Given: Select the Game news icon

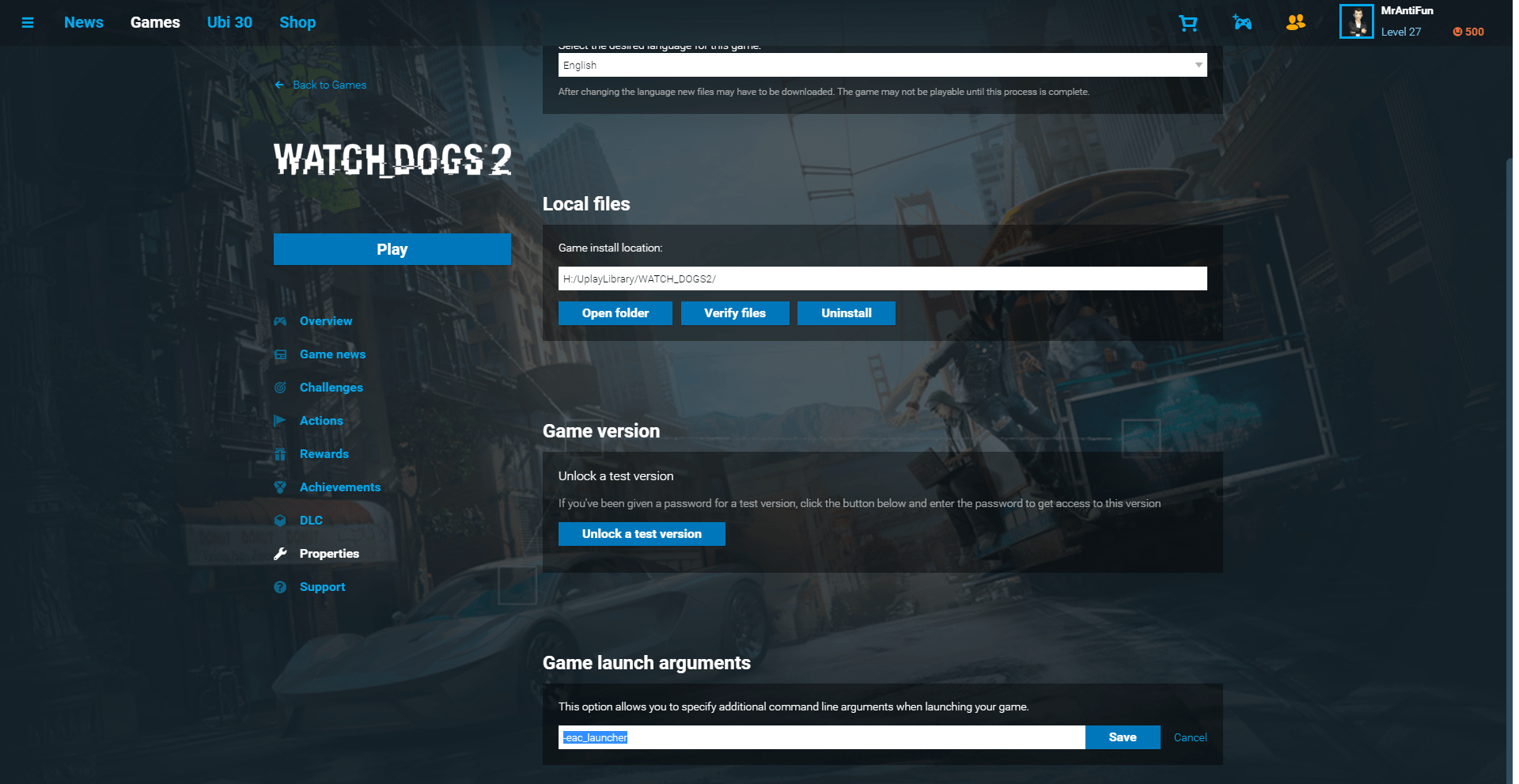Looking at the screenshot, I should pos(282,354).
